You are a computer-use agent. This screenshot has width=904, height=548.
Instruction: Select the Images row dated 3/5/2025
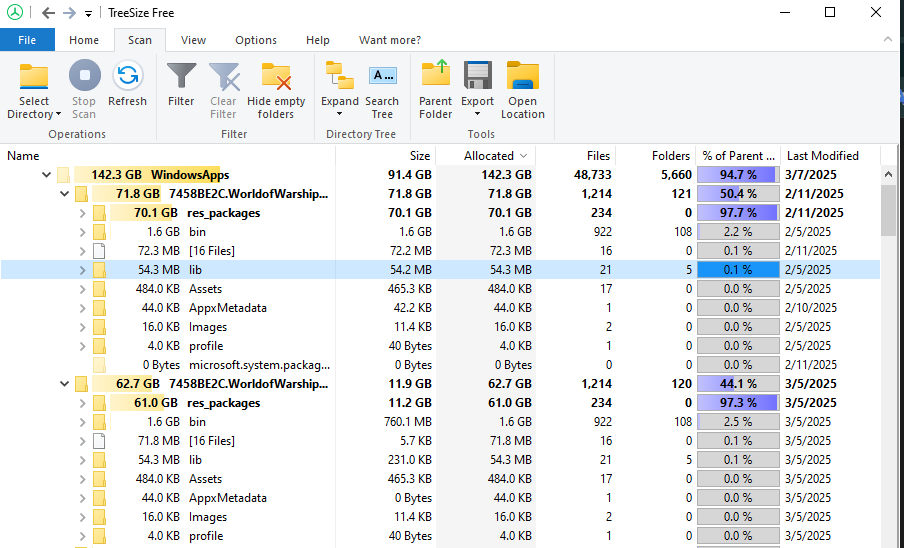(440, 517)
